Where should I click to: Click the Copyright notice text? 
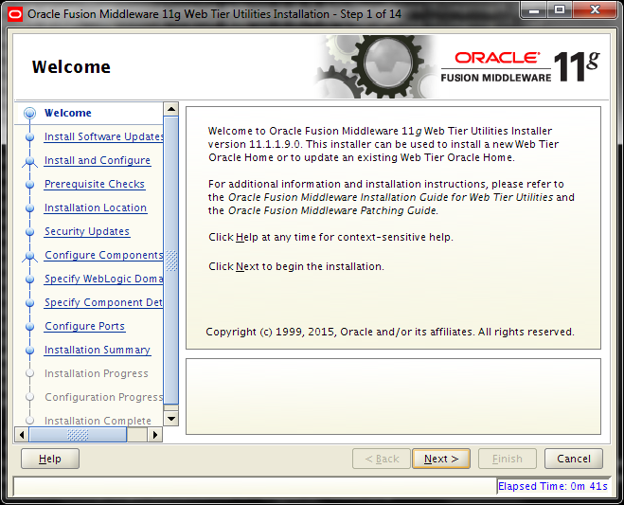point(390,332)
